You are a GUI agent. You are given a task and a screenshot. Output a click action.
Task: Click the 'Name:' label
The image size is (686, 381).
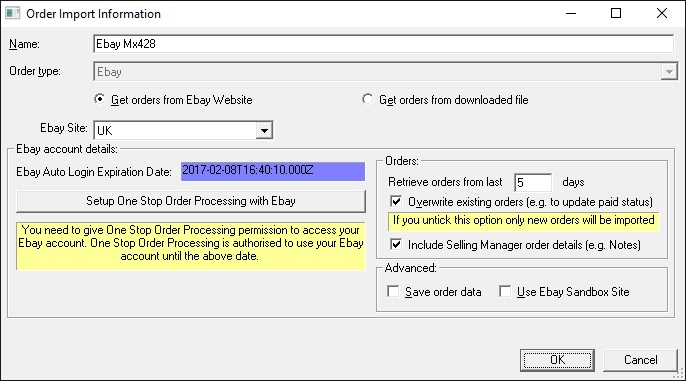24,44
